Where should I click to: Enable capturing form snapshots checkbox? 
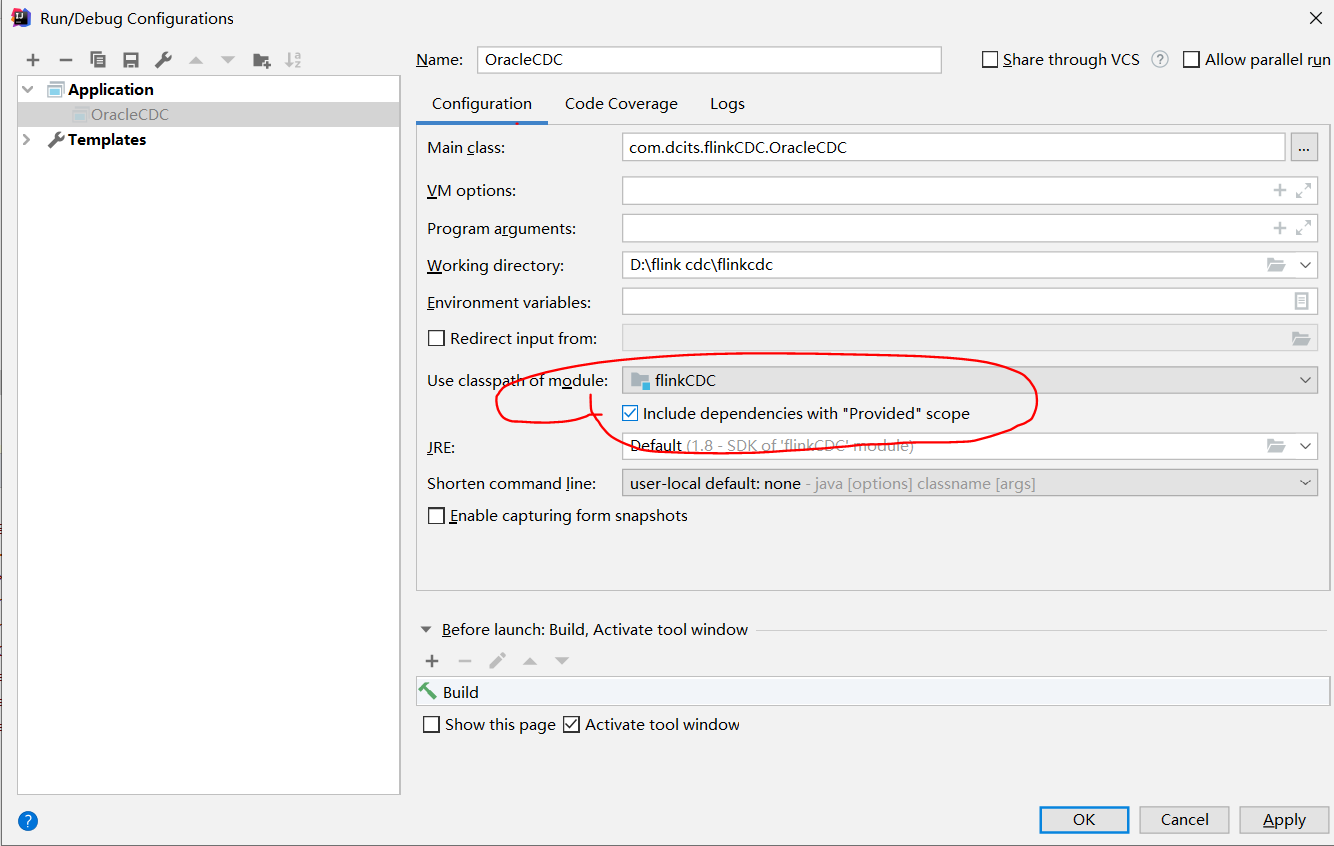(x=436, y=516)
